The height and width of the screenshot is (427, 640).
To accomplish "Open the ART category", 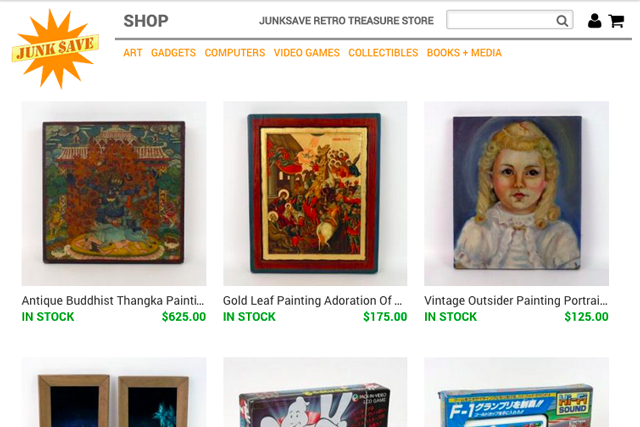I will [133, 53].
